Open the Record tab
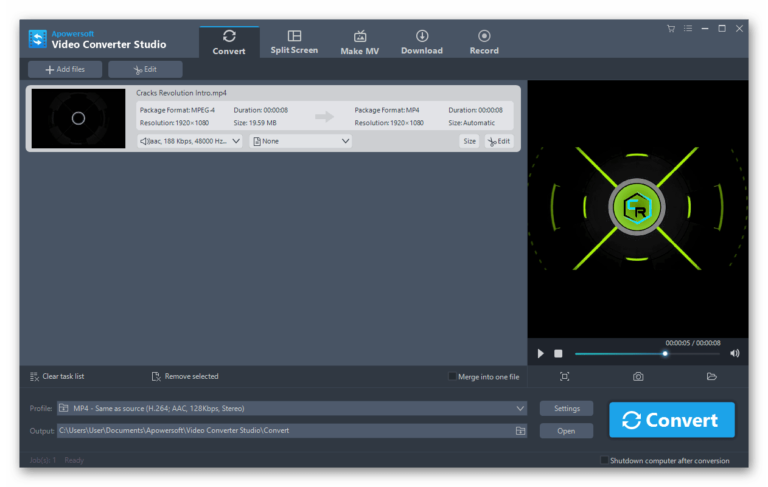 [x=484, y=42]
